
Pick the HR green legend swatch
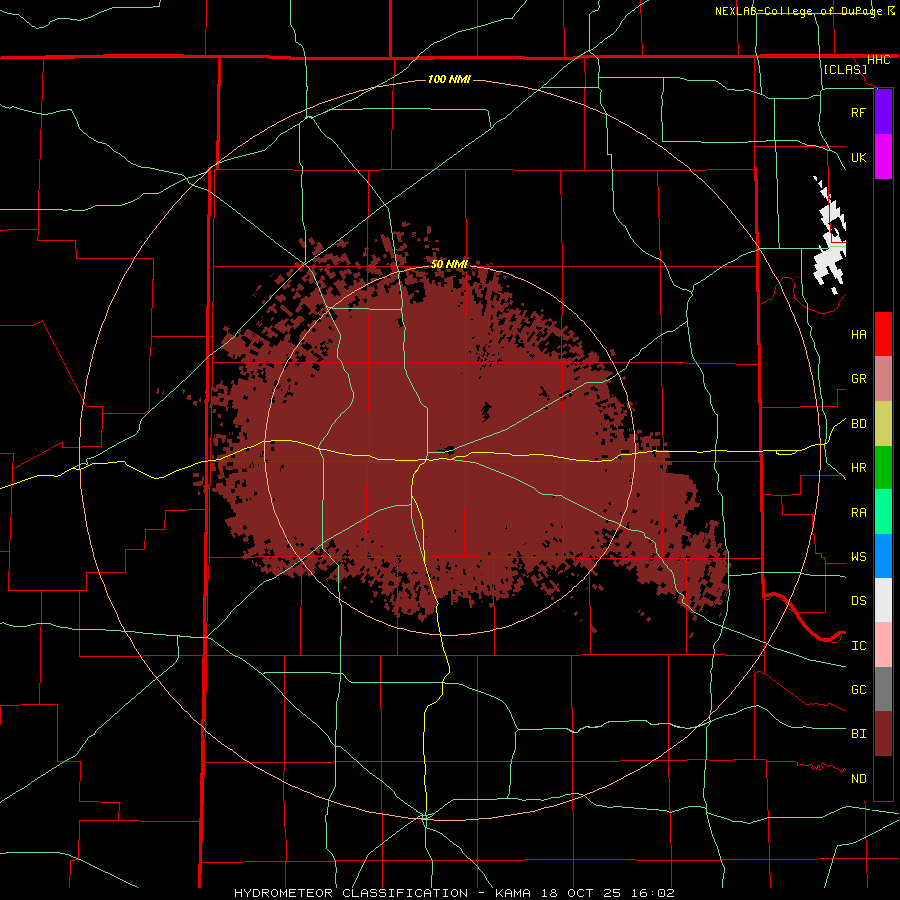pyautogui.click(x=883, y=467)
